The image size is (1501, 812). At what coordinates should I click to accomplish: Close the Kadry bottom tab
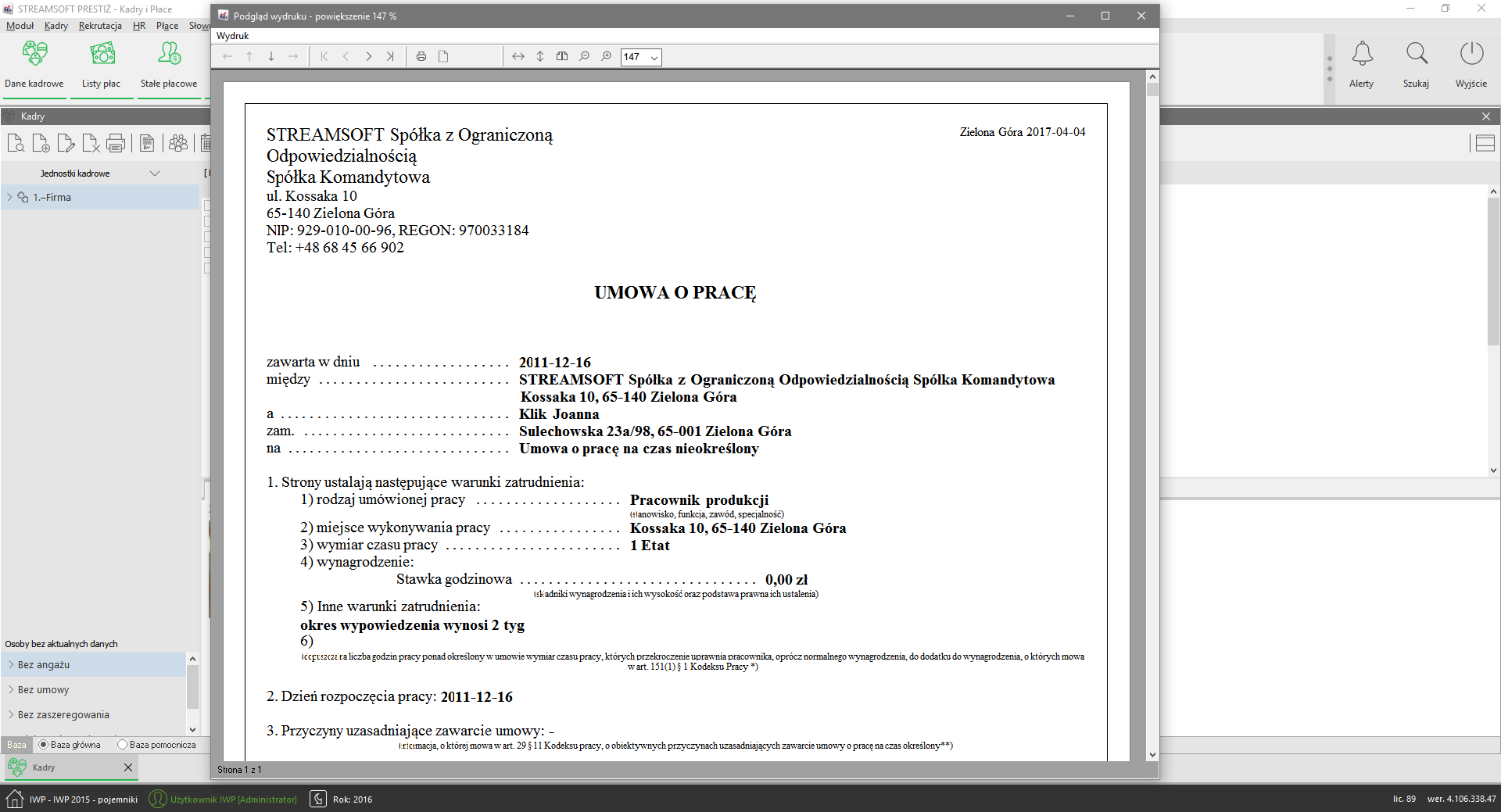[128, 767]
